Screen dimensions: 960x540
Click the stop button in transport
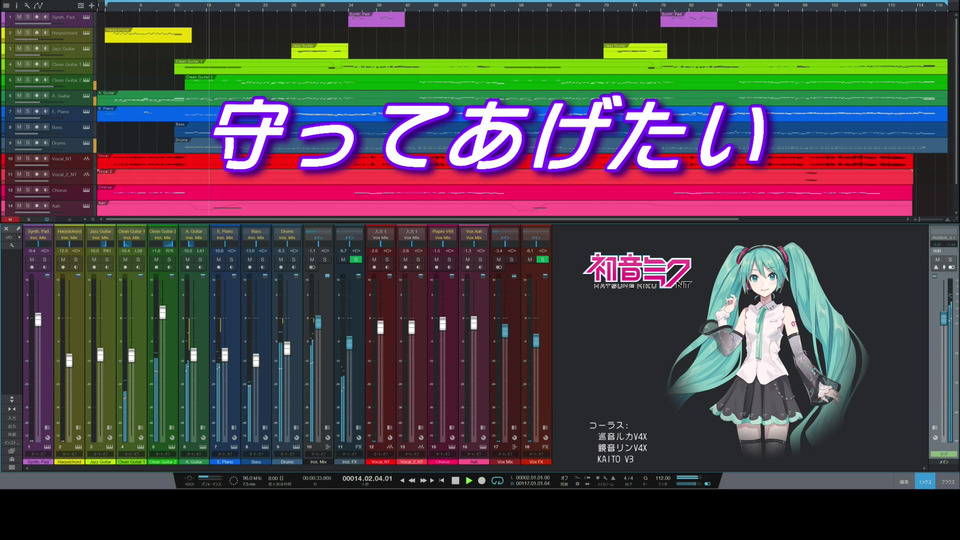[455, 481]
